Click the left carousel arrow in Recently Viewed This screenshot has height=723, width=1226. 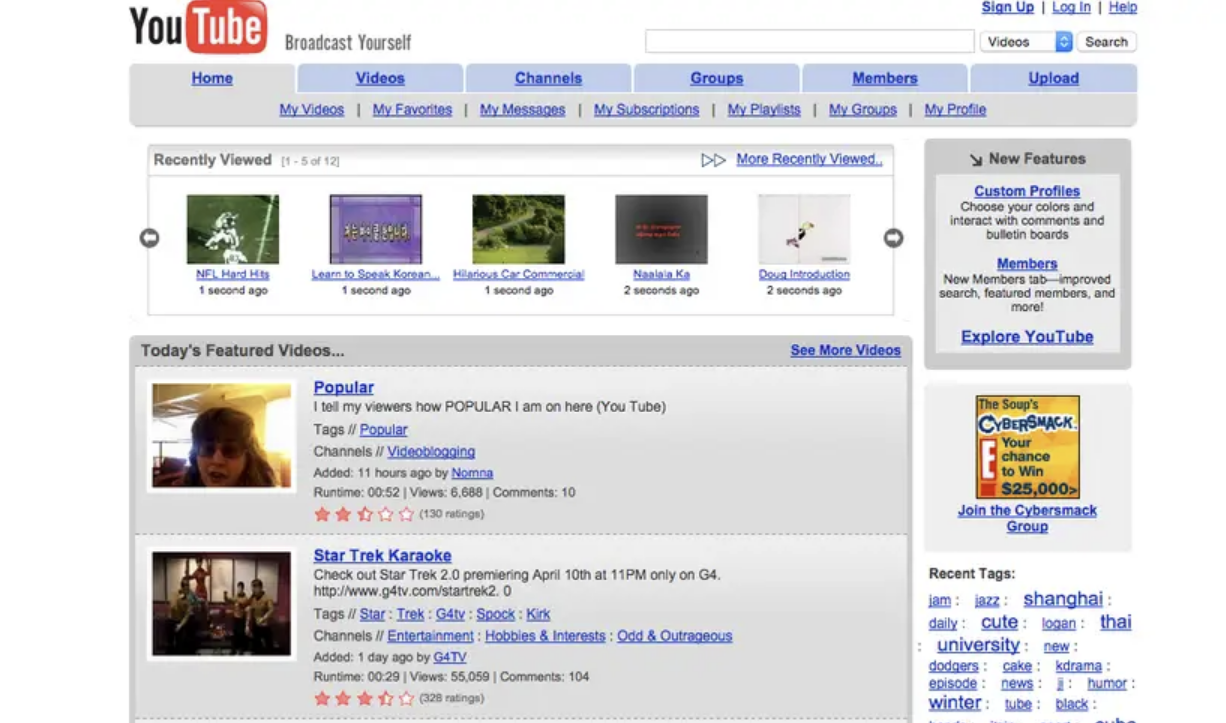tap(149, 238)
